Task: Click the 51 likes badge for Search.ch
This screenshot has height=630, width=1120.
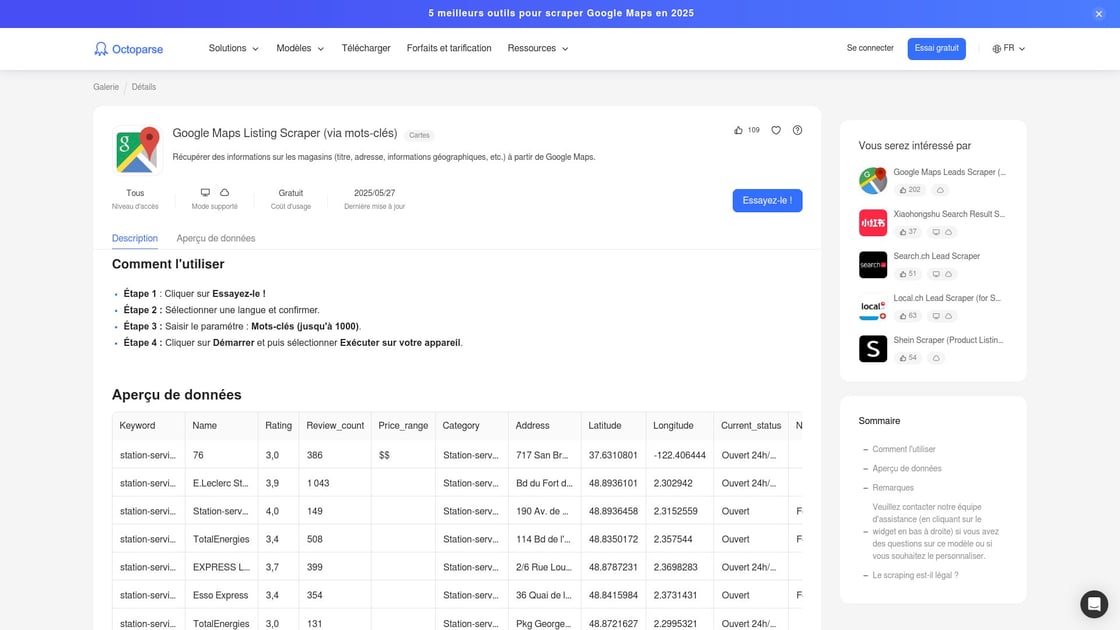Action: (x=908, y=274)
